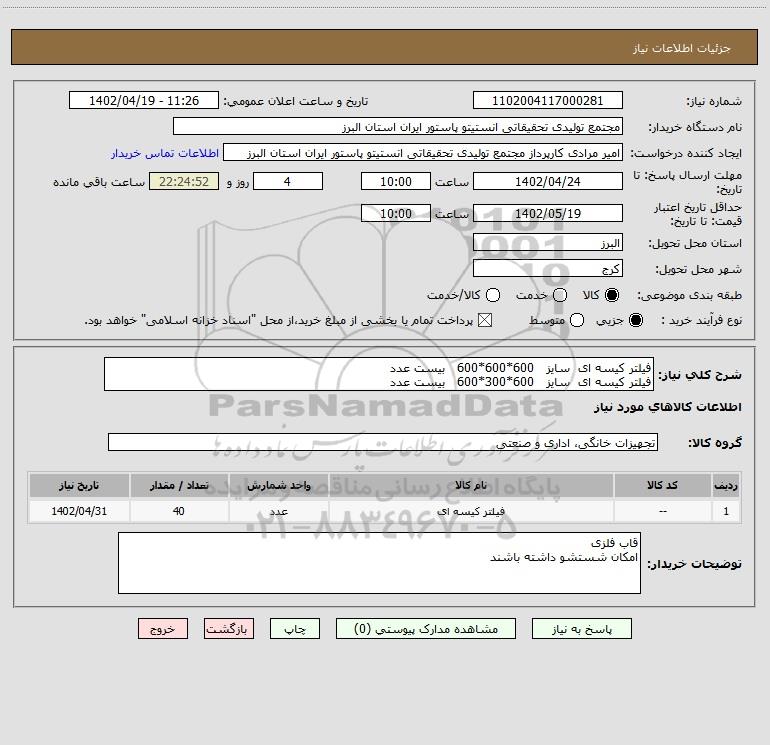Click the delivery province field 'البرز'
The image size is (770, 745).
click(548, 243)
